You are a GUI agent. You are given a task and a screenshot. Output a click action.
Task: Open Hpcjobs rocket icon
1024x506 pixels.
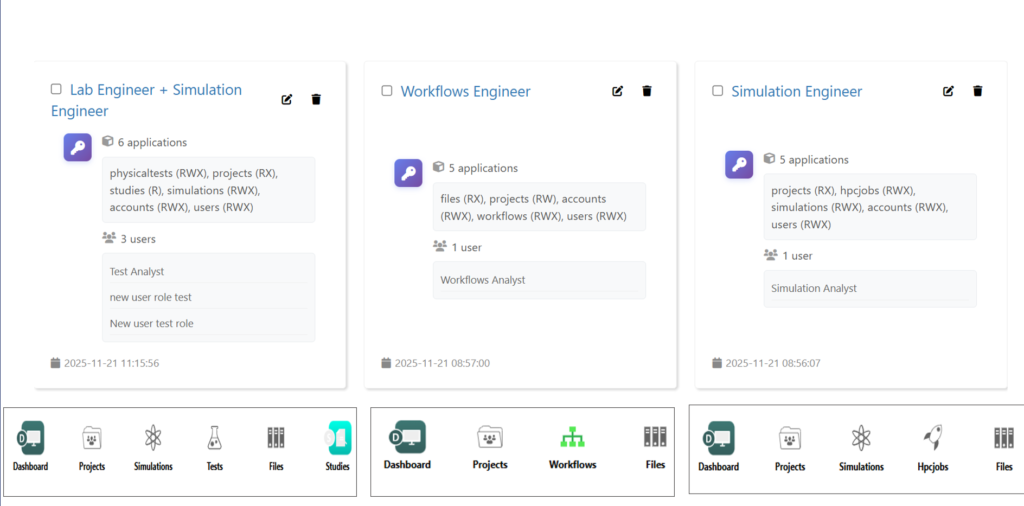[932, 438]
